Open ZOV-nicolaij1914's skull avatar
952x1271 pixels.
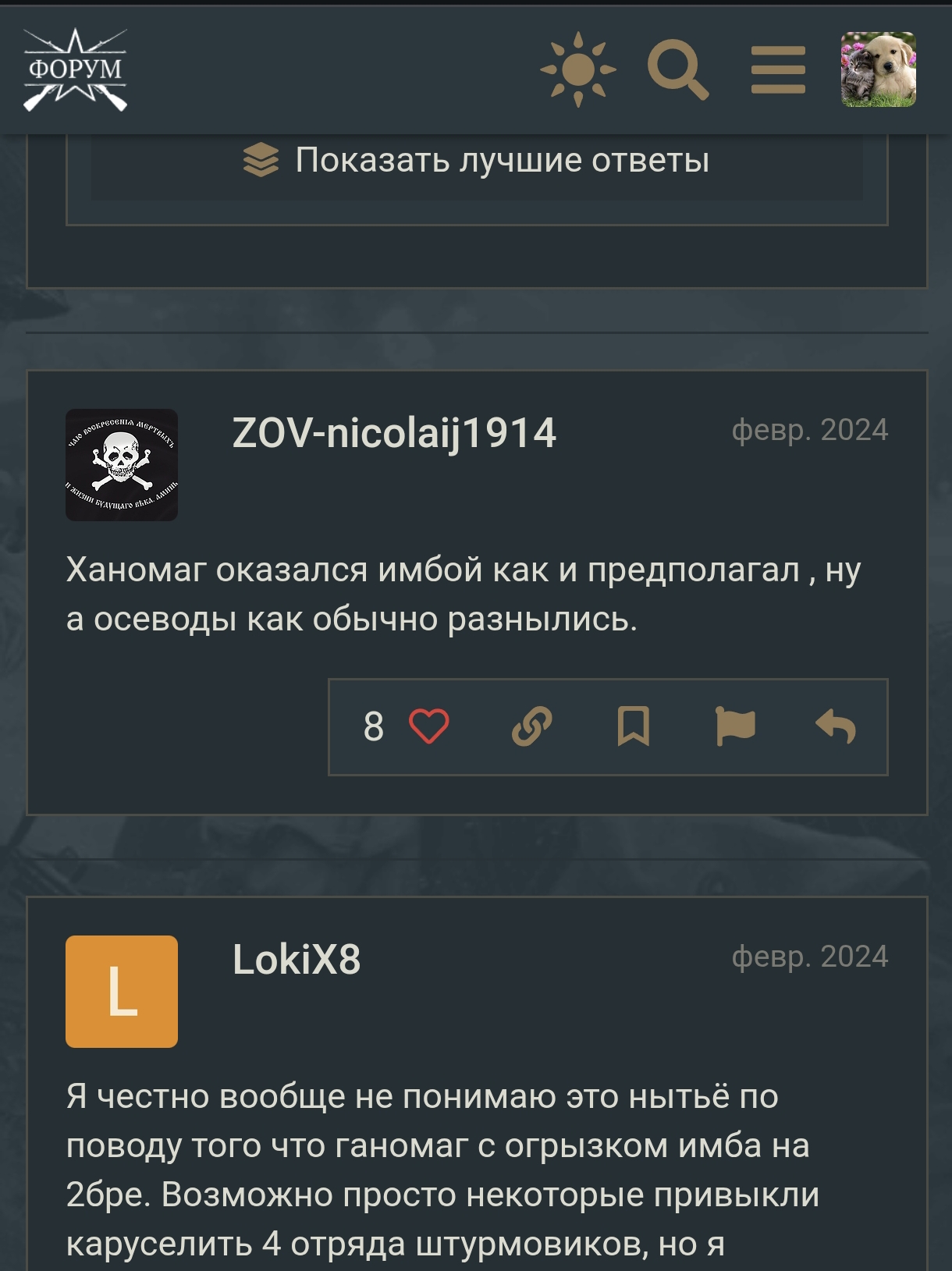pos(122,465)
